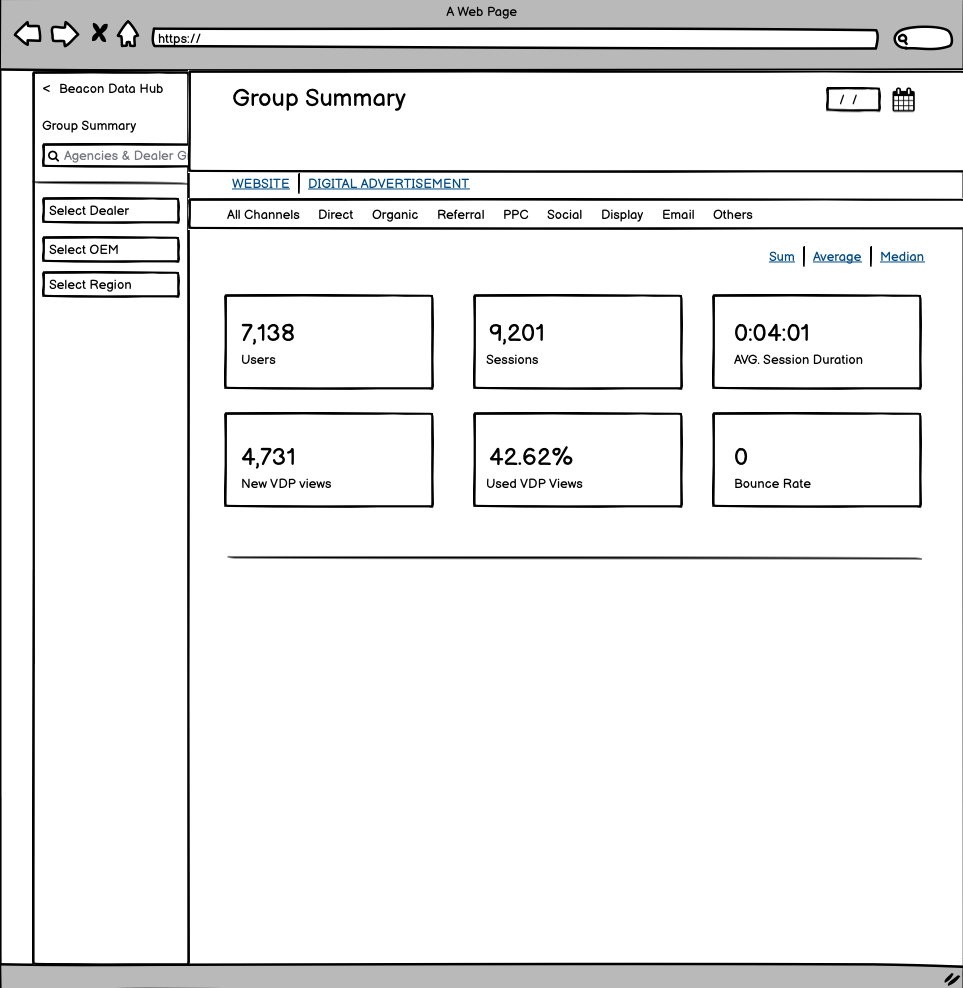Open the Bounce Rate card
Screen dimensions: 963x988
click(x=817, y=460)
